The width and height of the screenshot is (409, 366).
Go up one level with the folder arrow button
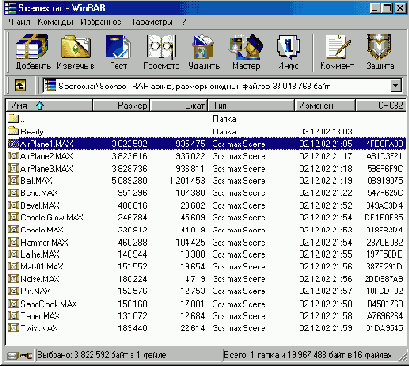20,86
